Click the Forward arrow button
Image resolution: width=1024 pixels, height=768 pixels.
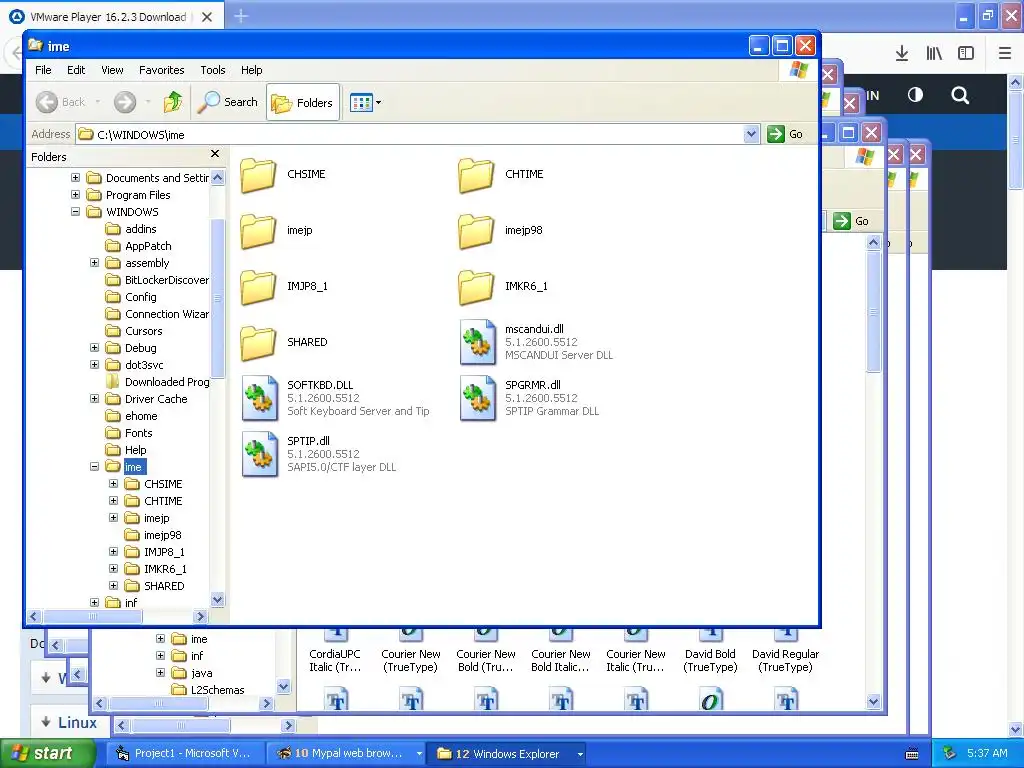pos(125,102)
